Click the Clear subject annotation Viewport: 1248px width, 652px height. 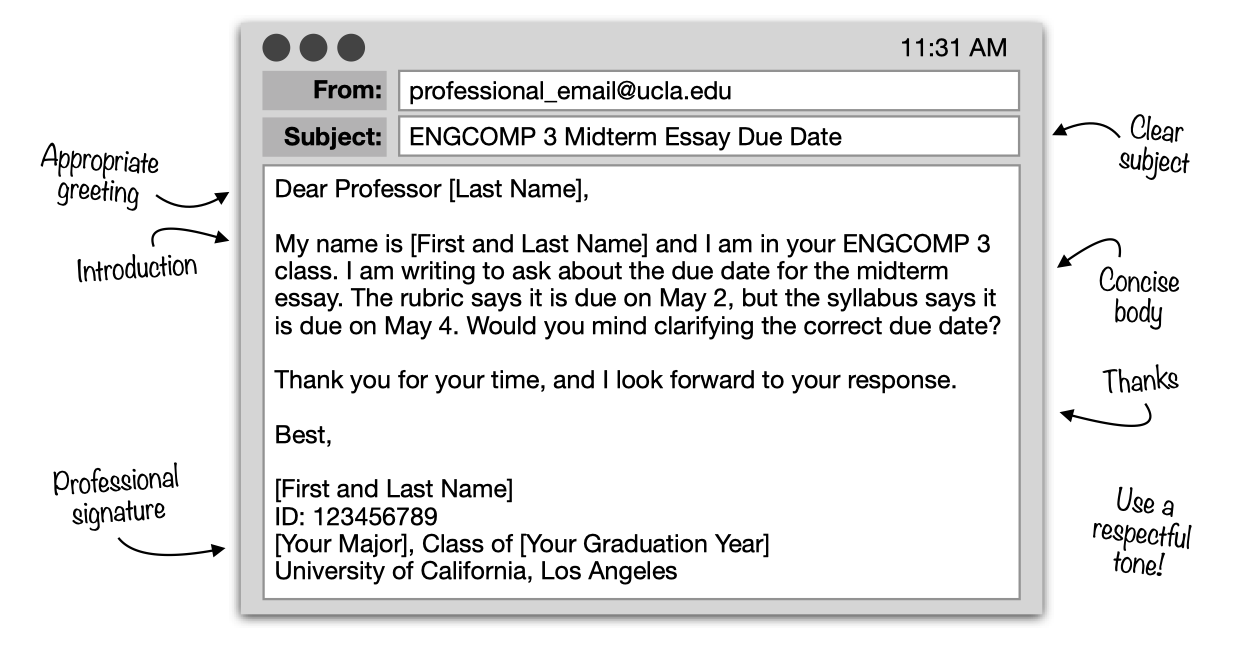click(1153, 146)
